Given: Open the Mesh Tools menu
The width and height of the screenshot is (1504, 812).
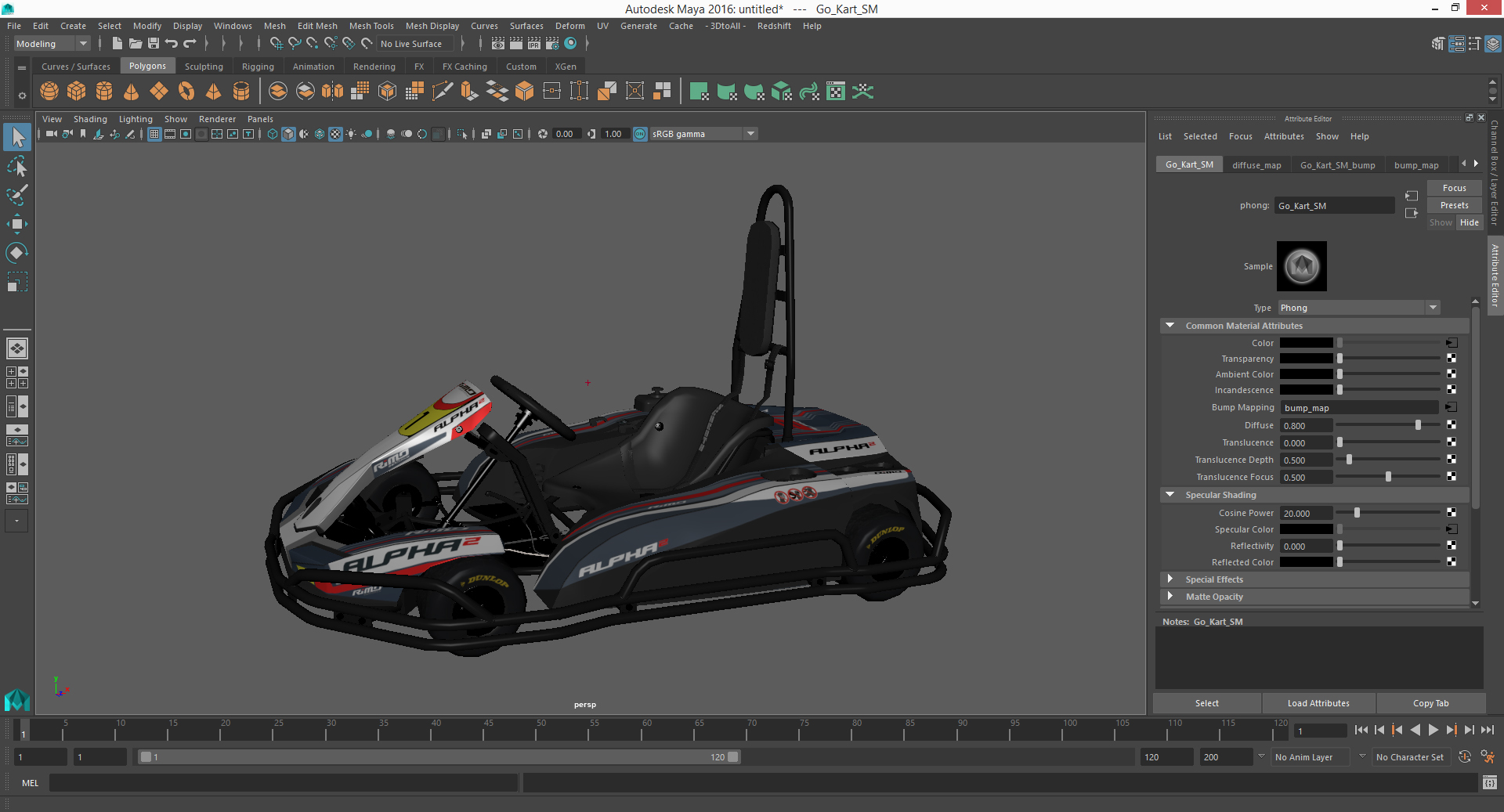Looking at the screenshot, I should click(x=371, y=26).
